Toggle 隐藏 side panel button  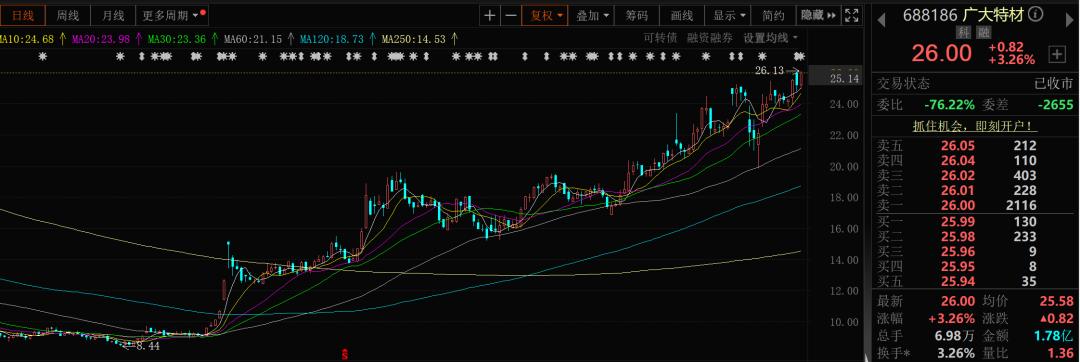818,15
